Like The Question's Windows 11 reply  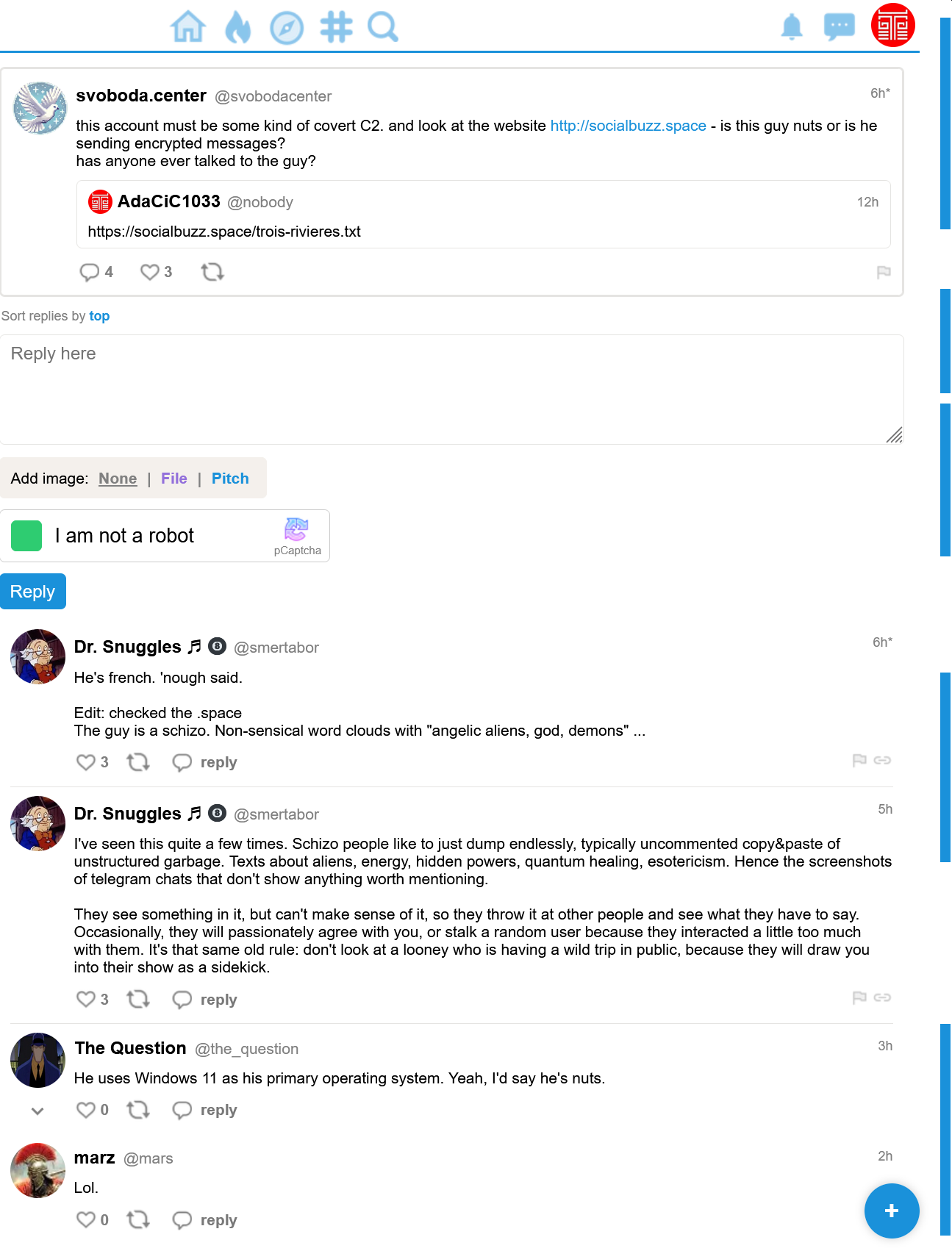(x=86, y=1110)
